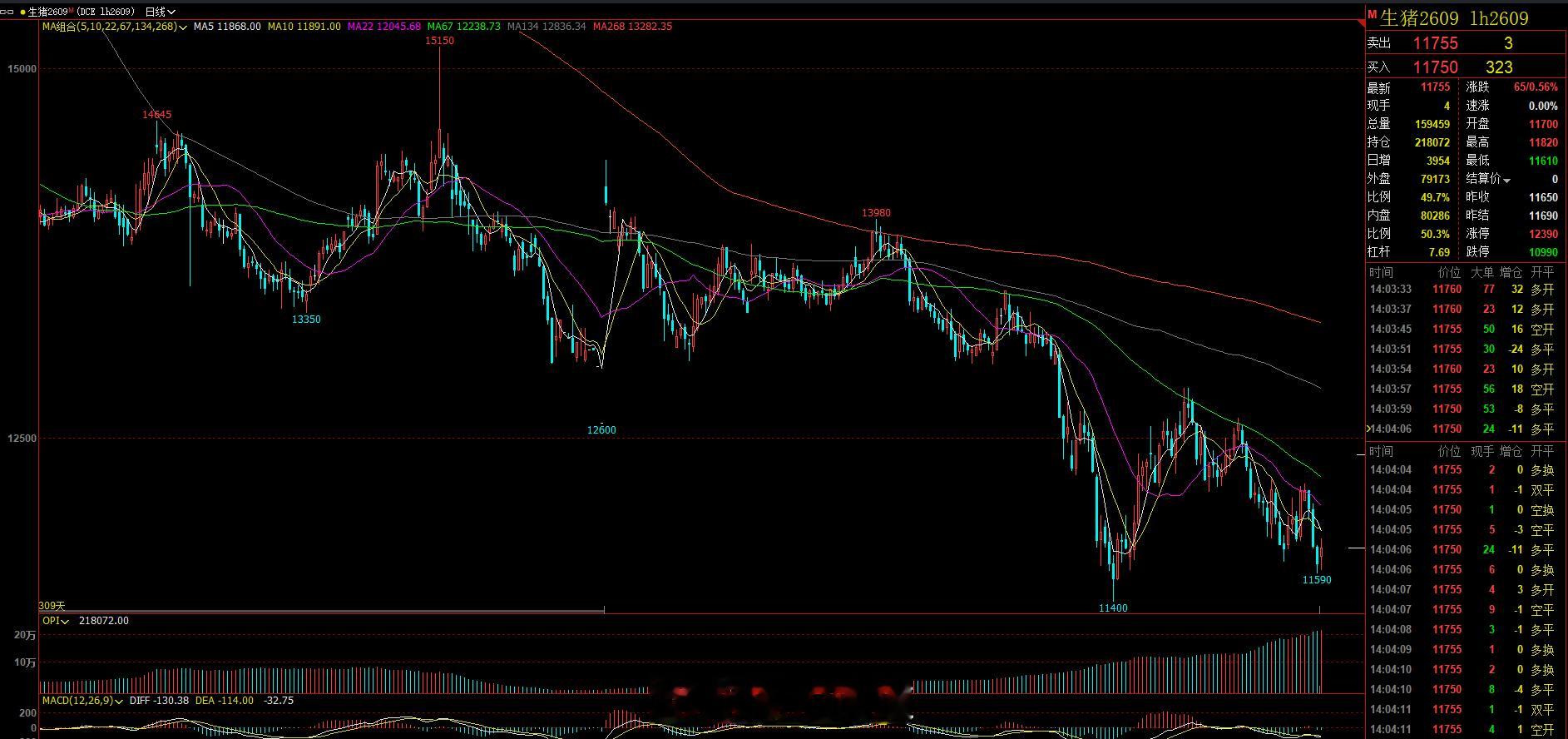Click the DEA -114.00 reading

[225, 701]
